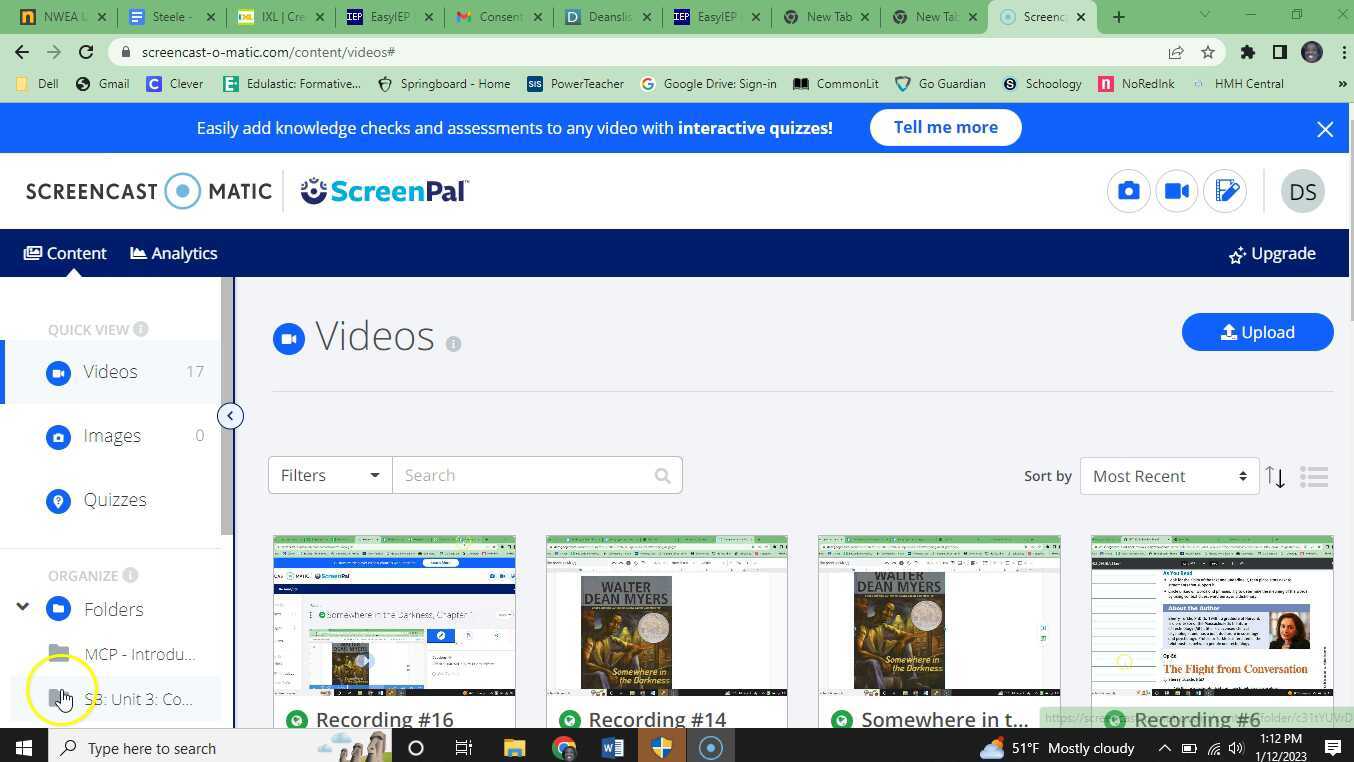Click the info icon beside Quick View

141,329
